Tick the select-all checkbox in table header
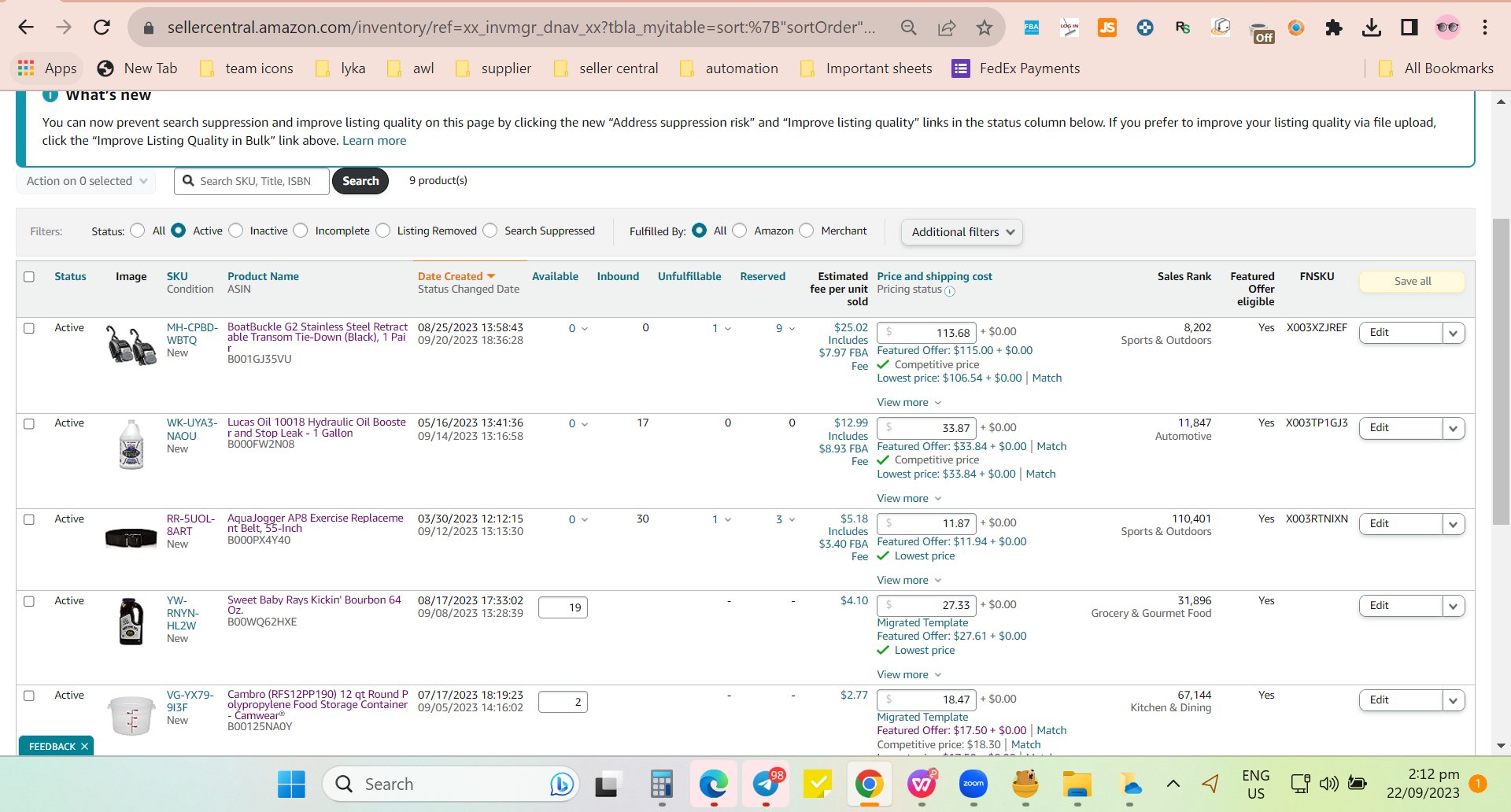 tap(29, 277)
